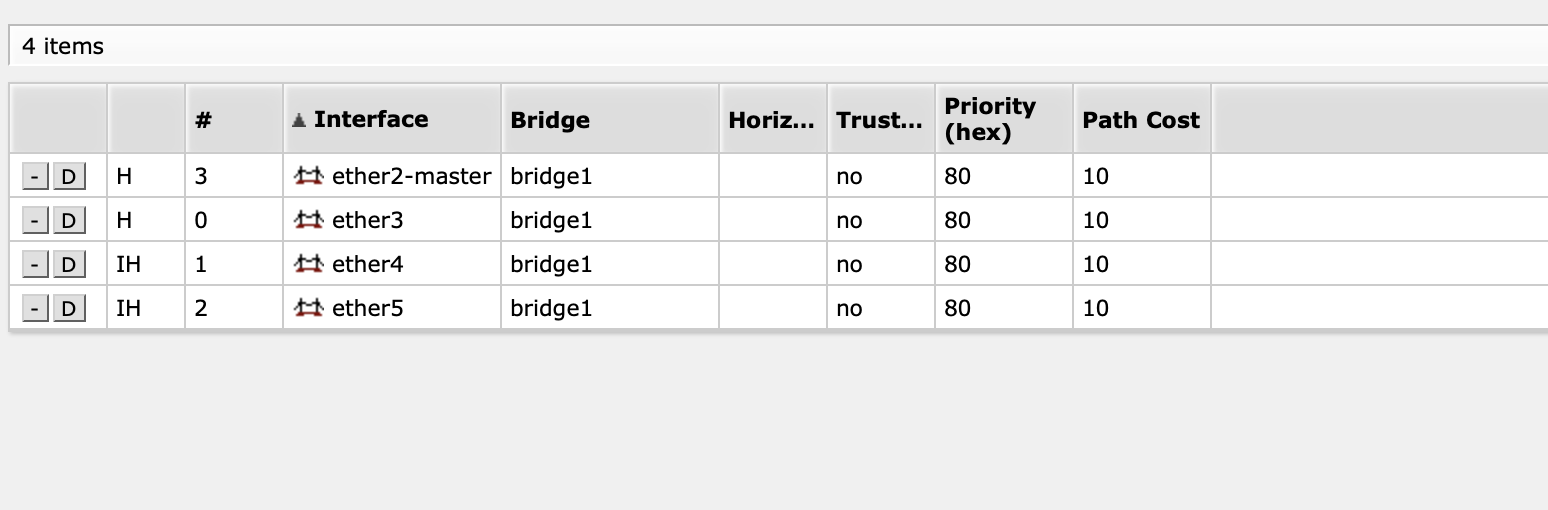The image size is (1548, 510).
Task: Click the Trusted column header
Action: (881, 119)
